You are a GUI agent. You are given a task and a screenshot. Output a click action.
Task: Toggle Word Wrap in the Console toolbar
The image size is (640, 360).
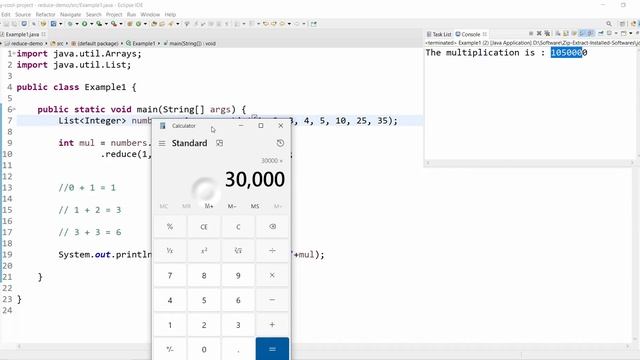tap(574, 33)
